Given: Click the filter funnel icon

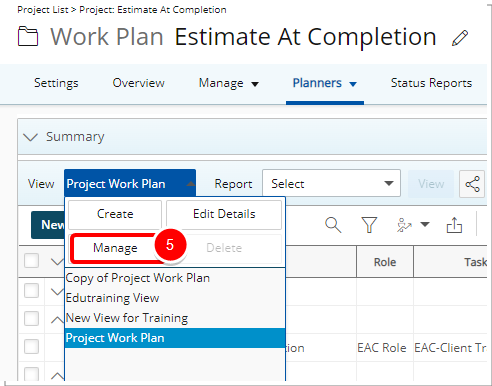Looking at the screenshot, I should point(369,225).
